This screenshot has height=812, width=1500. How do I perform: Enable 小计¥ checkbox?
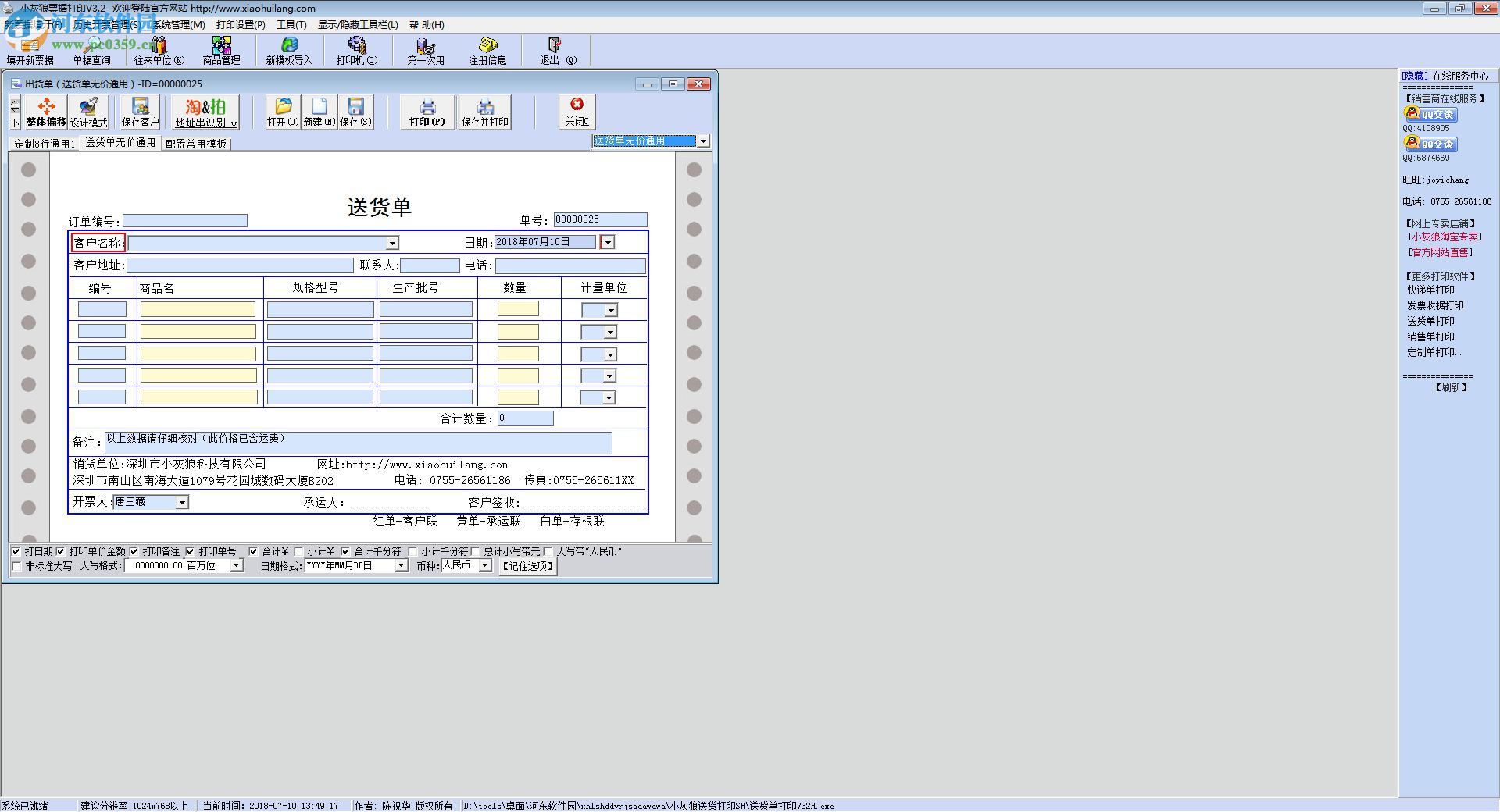pyautogui.click(x=298, y=551)
